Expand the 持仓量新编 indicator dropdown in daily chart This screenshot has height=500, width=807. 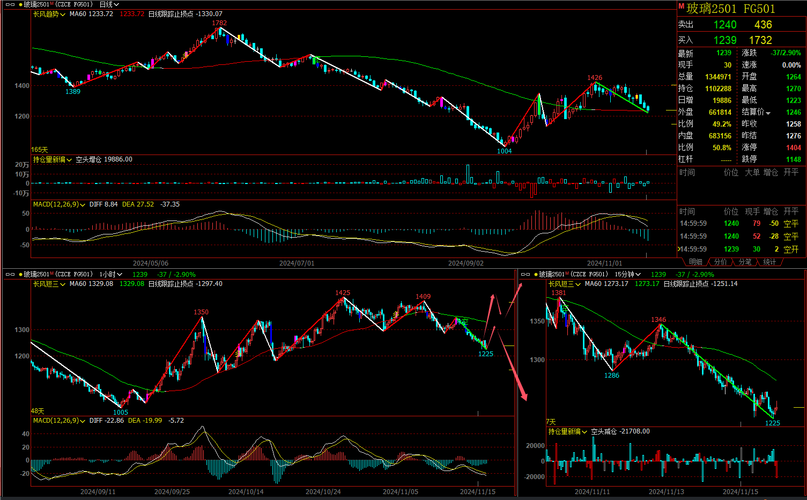point(70,158)
